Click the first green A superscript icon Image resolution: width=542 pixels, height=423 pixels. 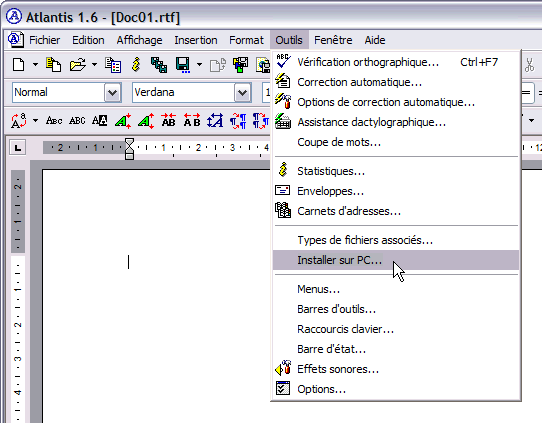[123, 121]
